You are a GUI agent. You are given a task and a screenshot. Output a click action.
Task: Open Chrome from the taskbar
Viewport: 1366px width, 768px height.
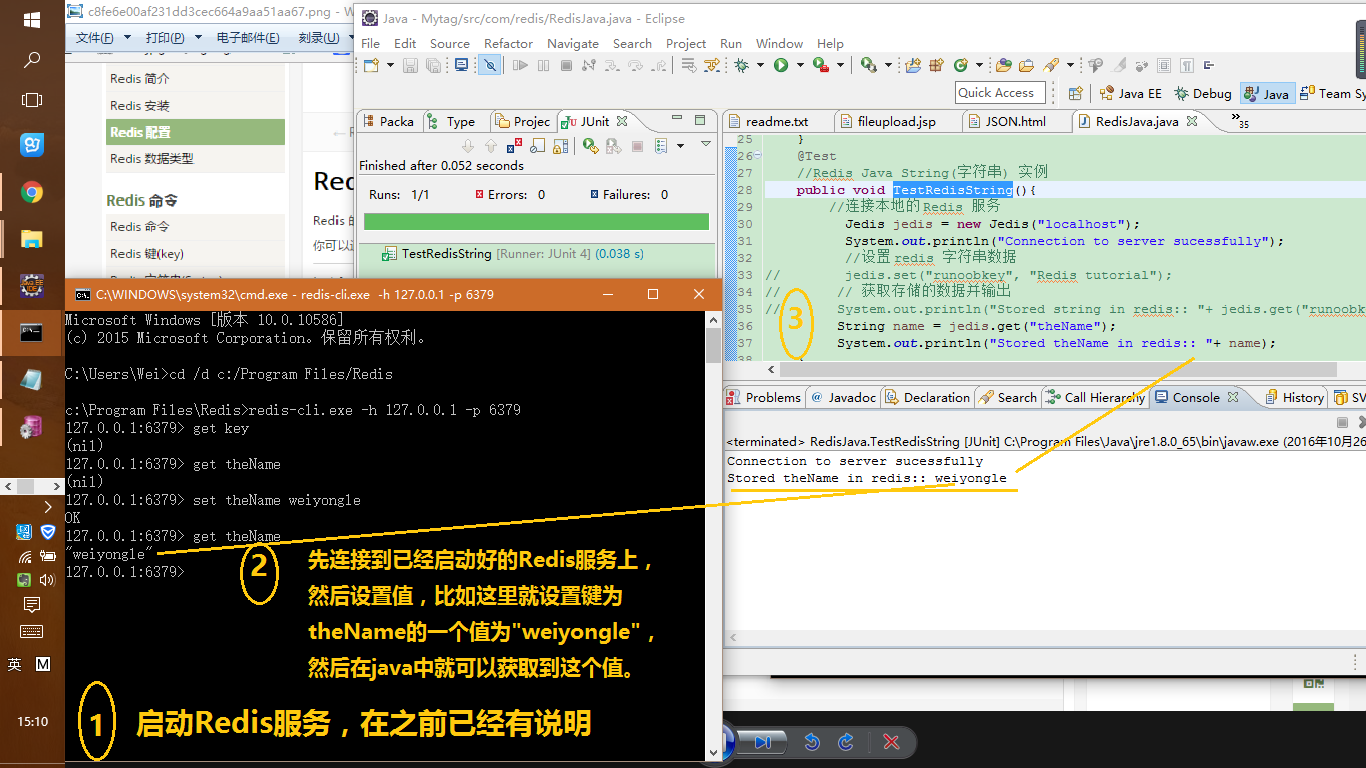point(32,192)
